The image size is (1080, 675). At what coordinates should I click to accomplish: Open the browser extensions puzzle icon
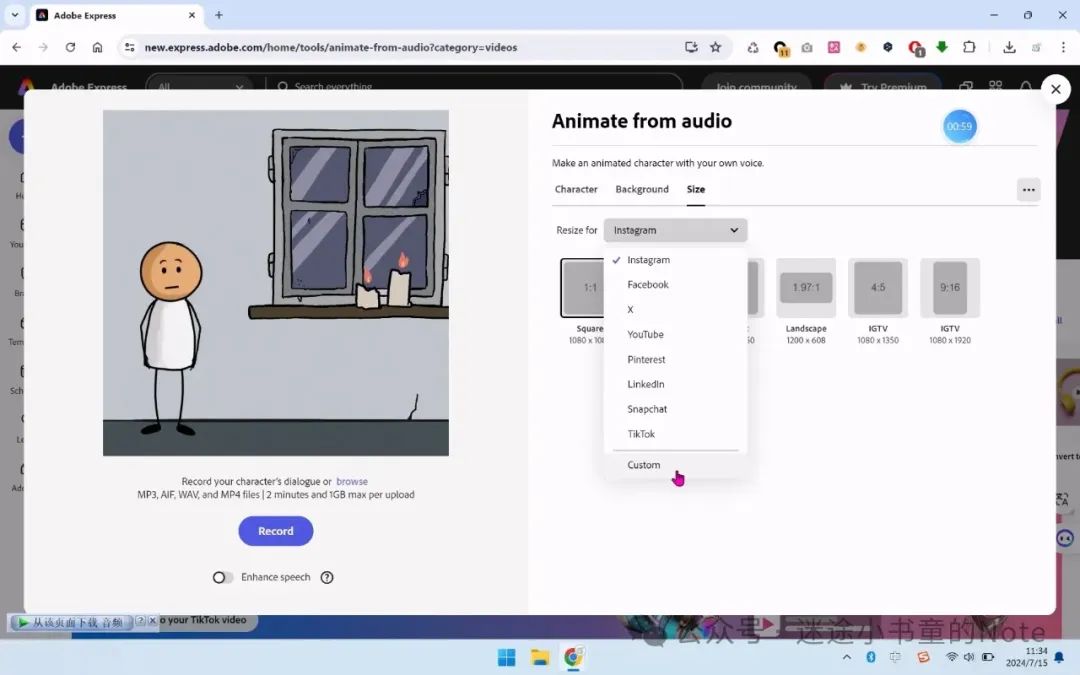(969, 47)
